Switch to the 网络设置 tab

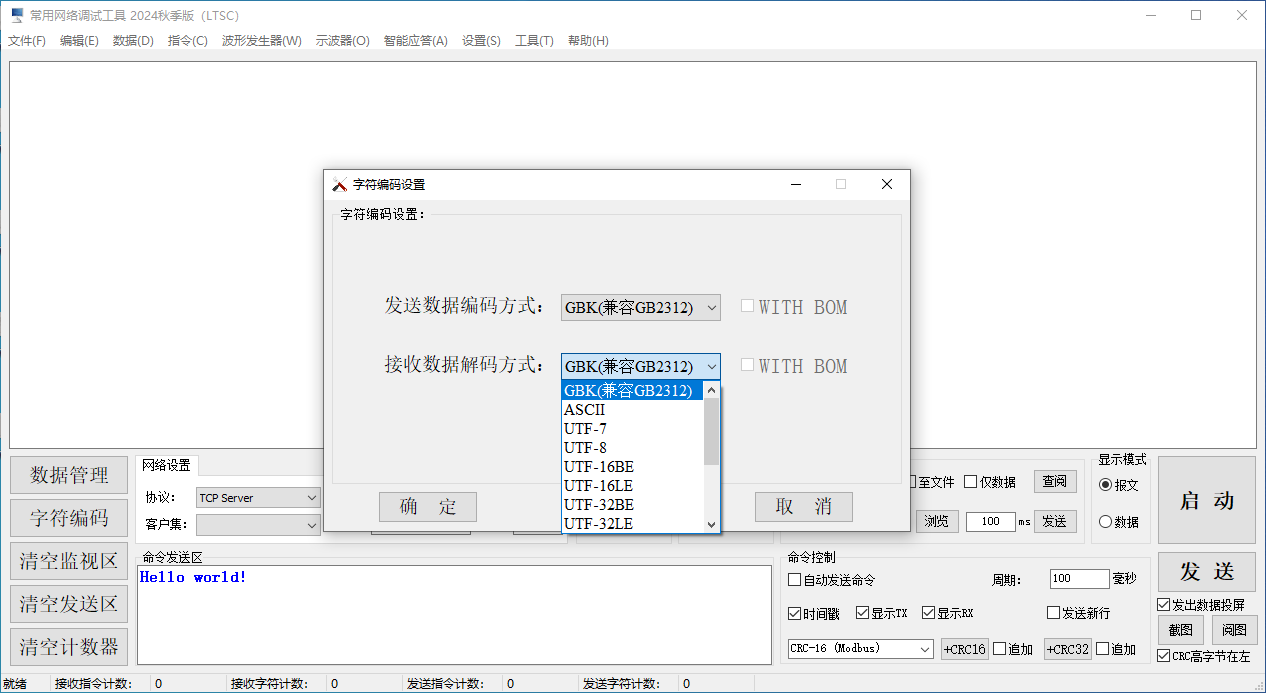(166, 465)
